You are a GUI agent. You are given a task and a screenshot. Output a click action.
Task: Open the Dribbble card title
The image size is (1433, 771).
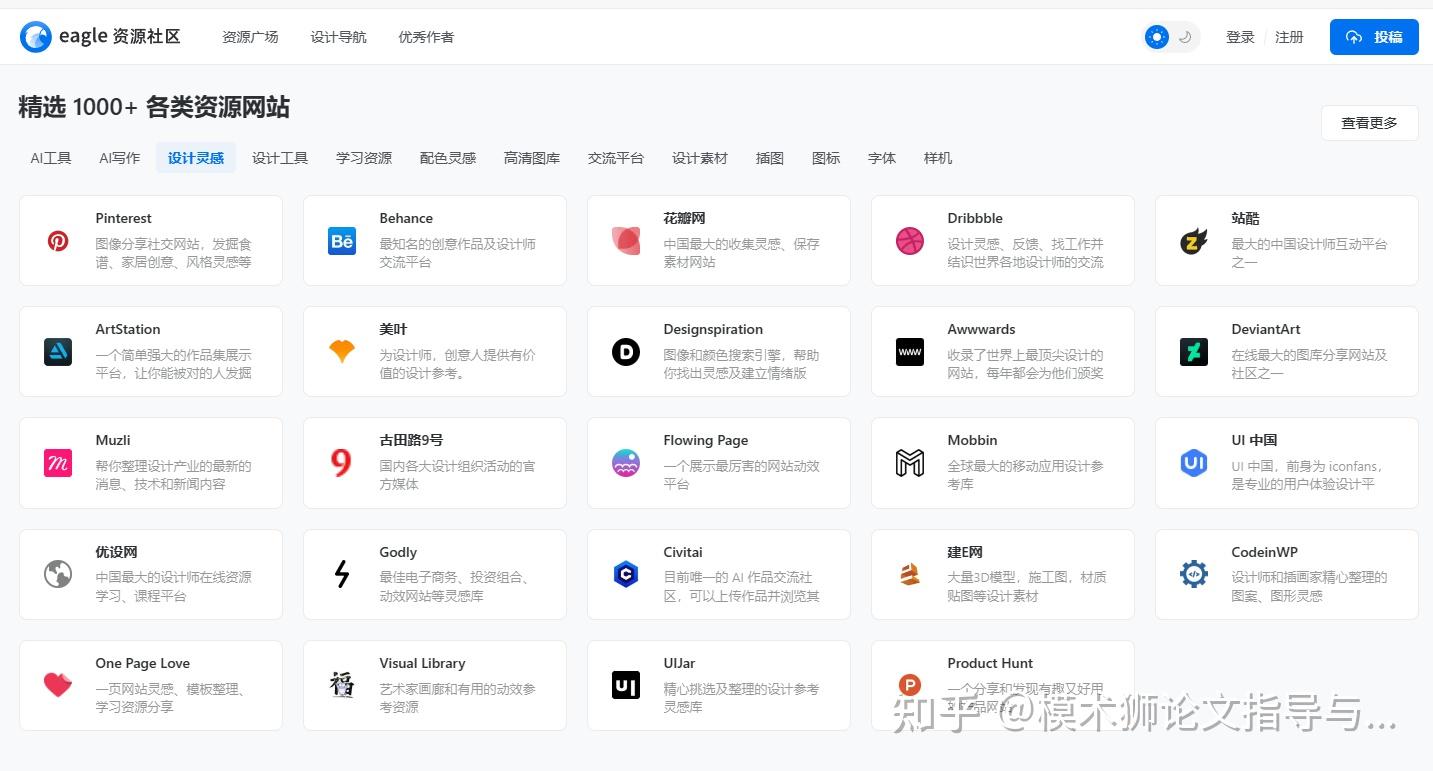tap(975, 218)
